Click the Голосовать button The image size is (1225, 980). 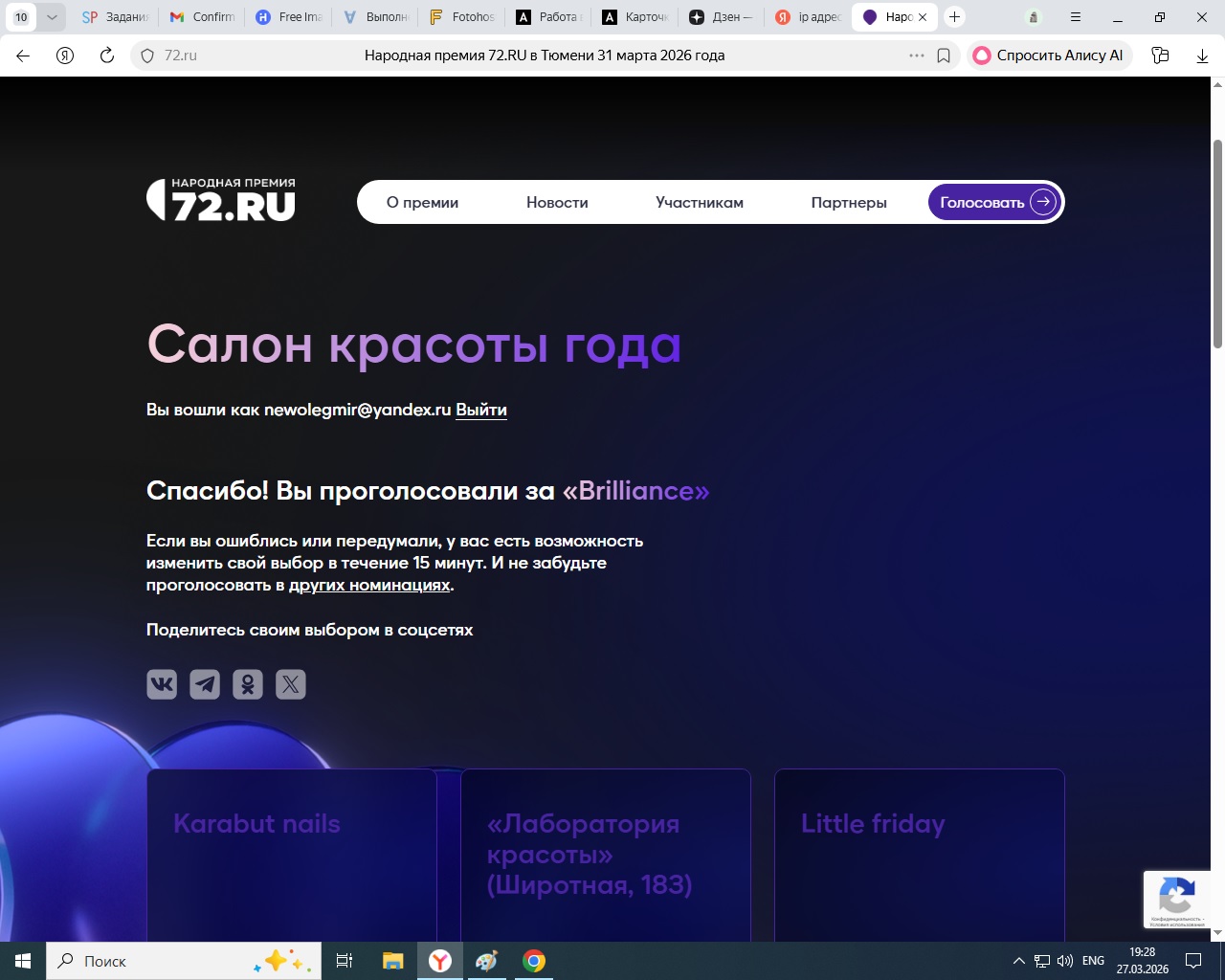[x=995, y=202]
